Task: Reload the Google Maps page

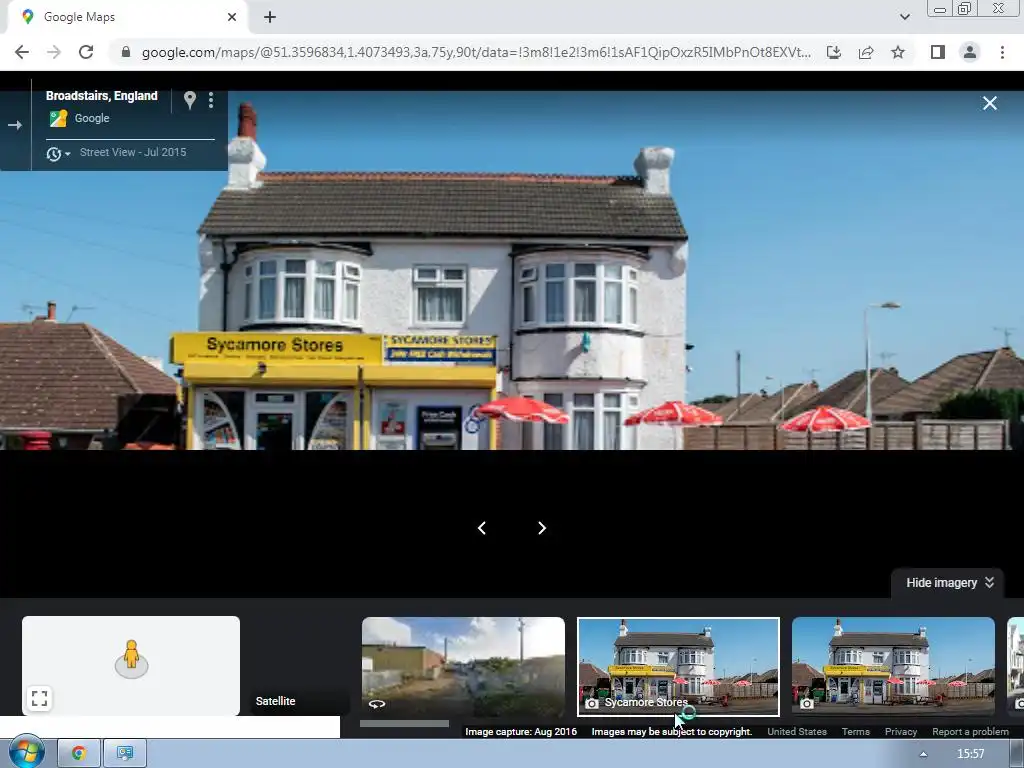Action: [86, 52]
